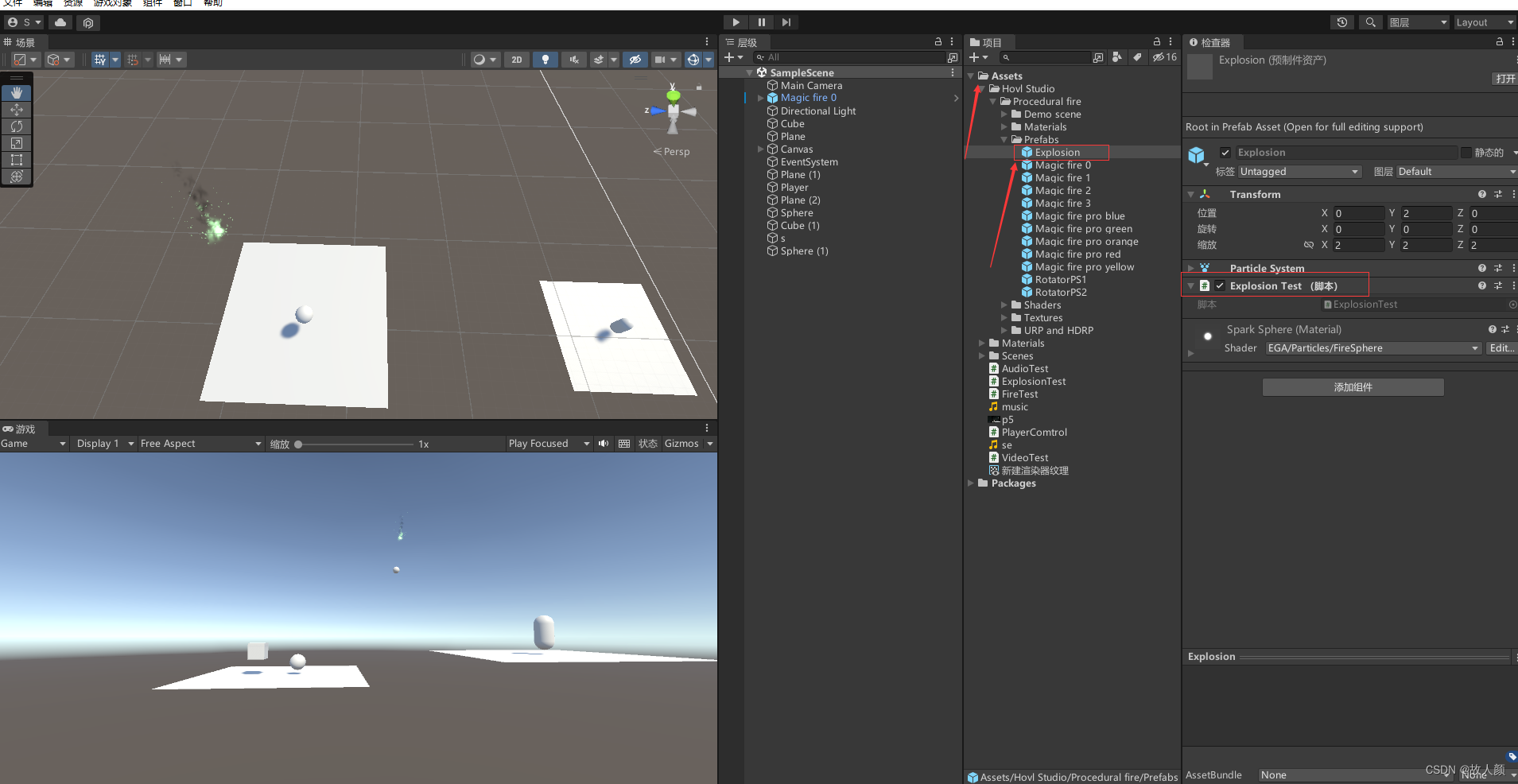1518x784 pixels.
Task: Select the Rect transform tool
Action: (x=16, y=160)
